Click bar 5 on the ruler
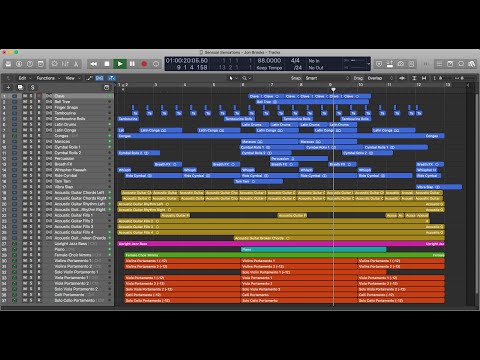Image resolution: width=480 pixels, height=360 pixels. pos(214,85)
